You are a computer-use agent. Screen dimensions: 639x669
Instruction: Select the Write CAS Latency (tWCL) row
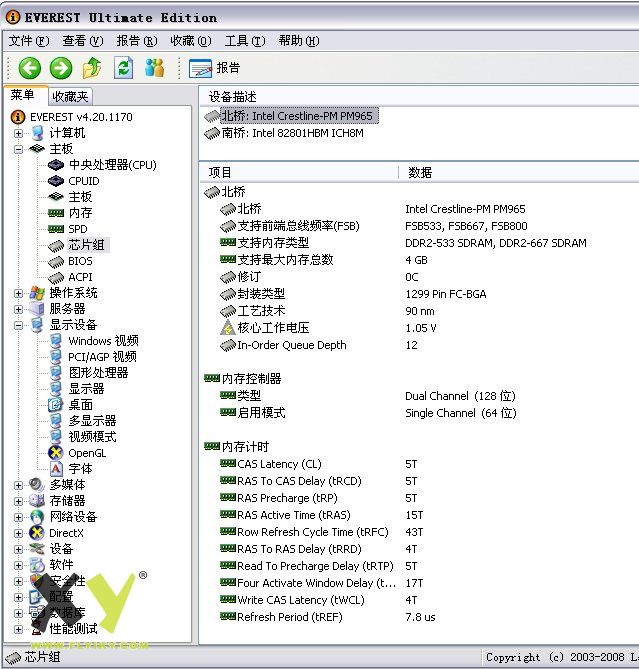[319, 600]
